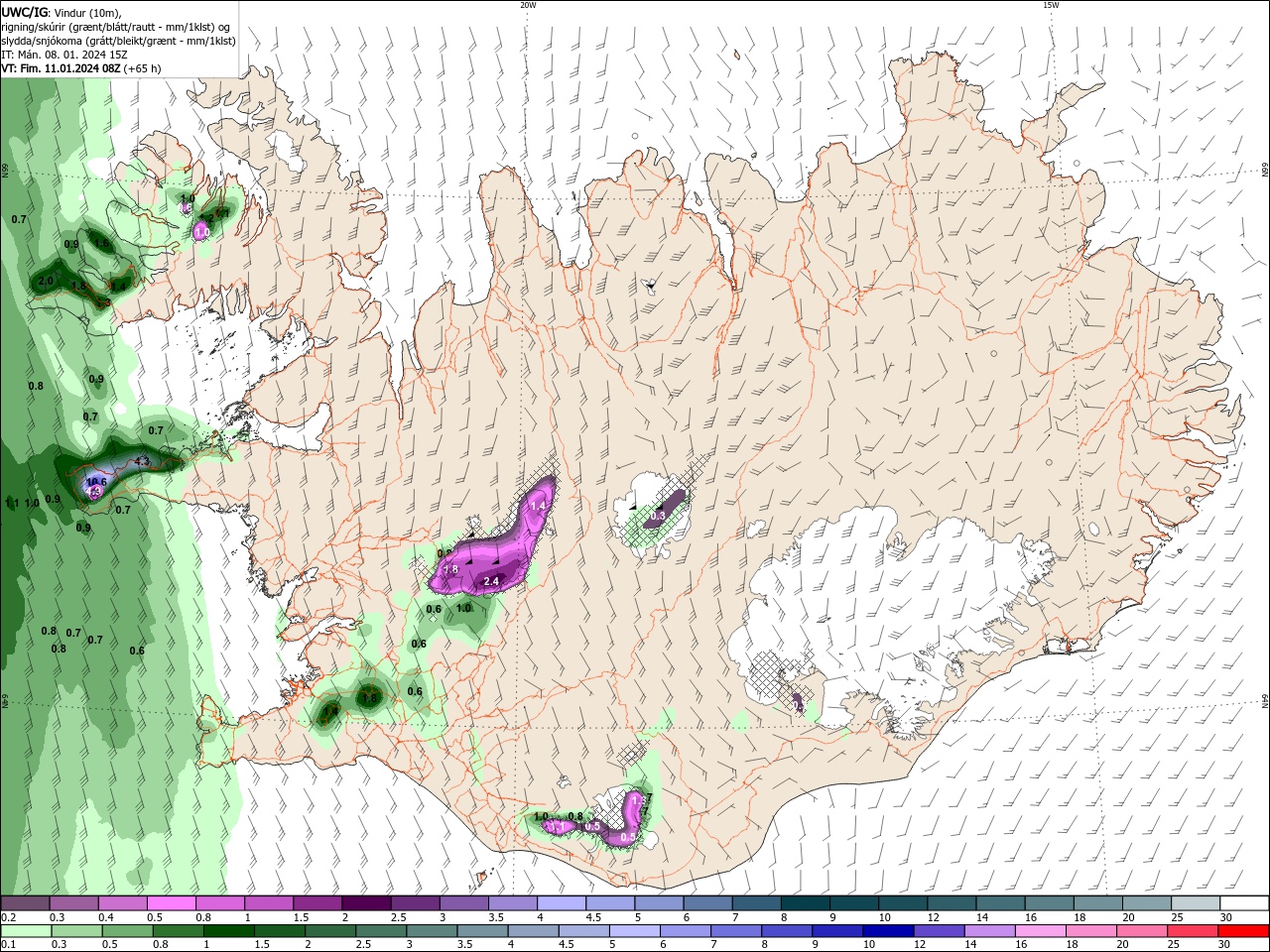Viewport: 1270px width, 952px height.
Task: Click the dark navy blue swatch in bottom legend
Action: coord(886,931)
